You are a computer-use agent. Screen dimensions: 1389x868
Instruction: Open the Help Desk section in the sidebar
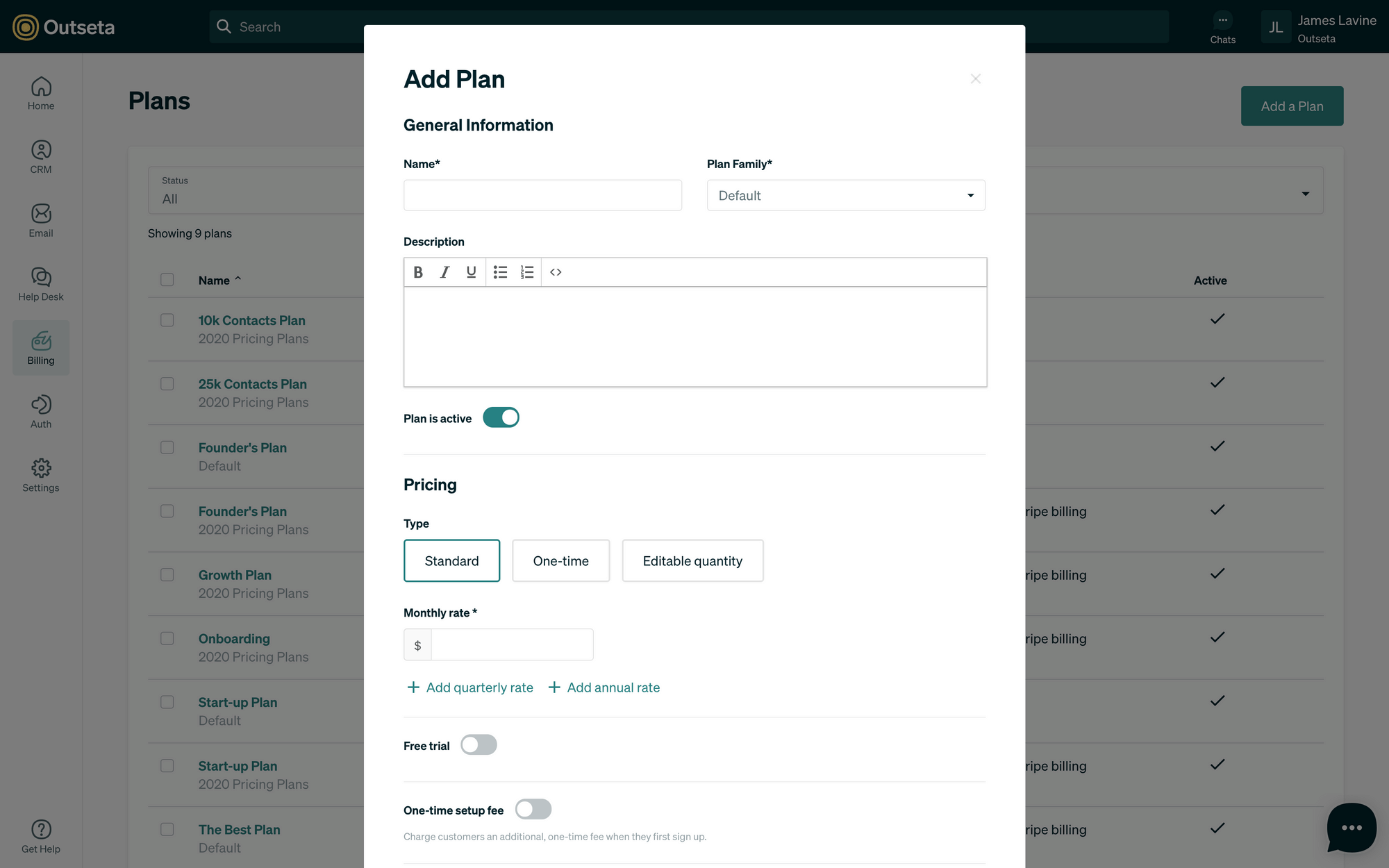click(40, 283)
